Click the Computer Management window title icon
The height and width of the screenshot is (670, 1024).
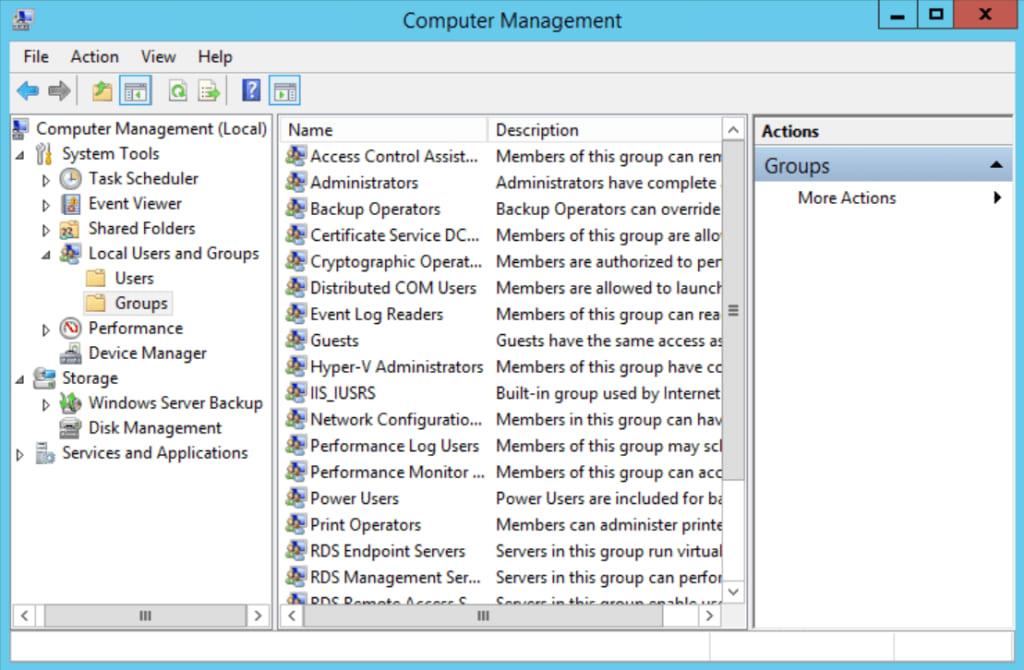point(23,20)
